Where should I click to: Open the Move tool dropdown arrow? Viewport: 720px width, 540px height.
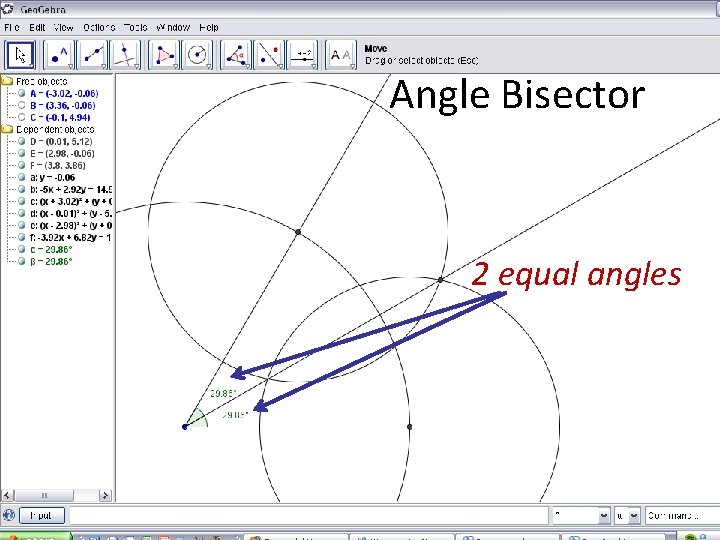point(31,67)
